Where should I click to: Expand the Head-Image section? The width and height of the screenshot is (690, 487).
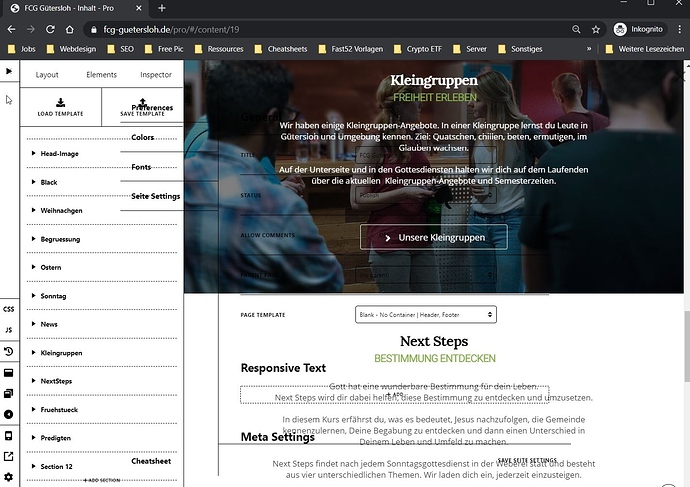click(60, 154)
